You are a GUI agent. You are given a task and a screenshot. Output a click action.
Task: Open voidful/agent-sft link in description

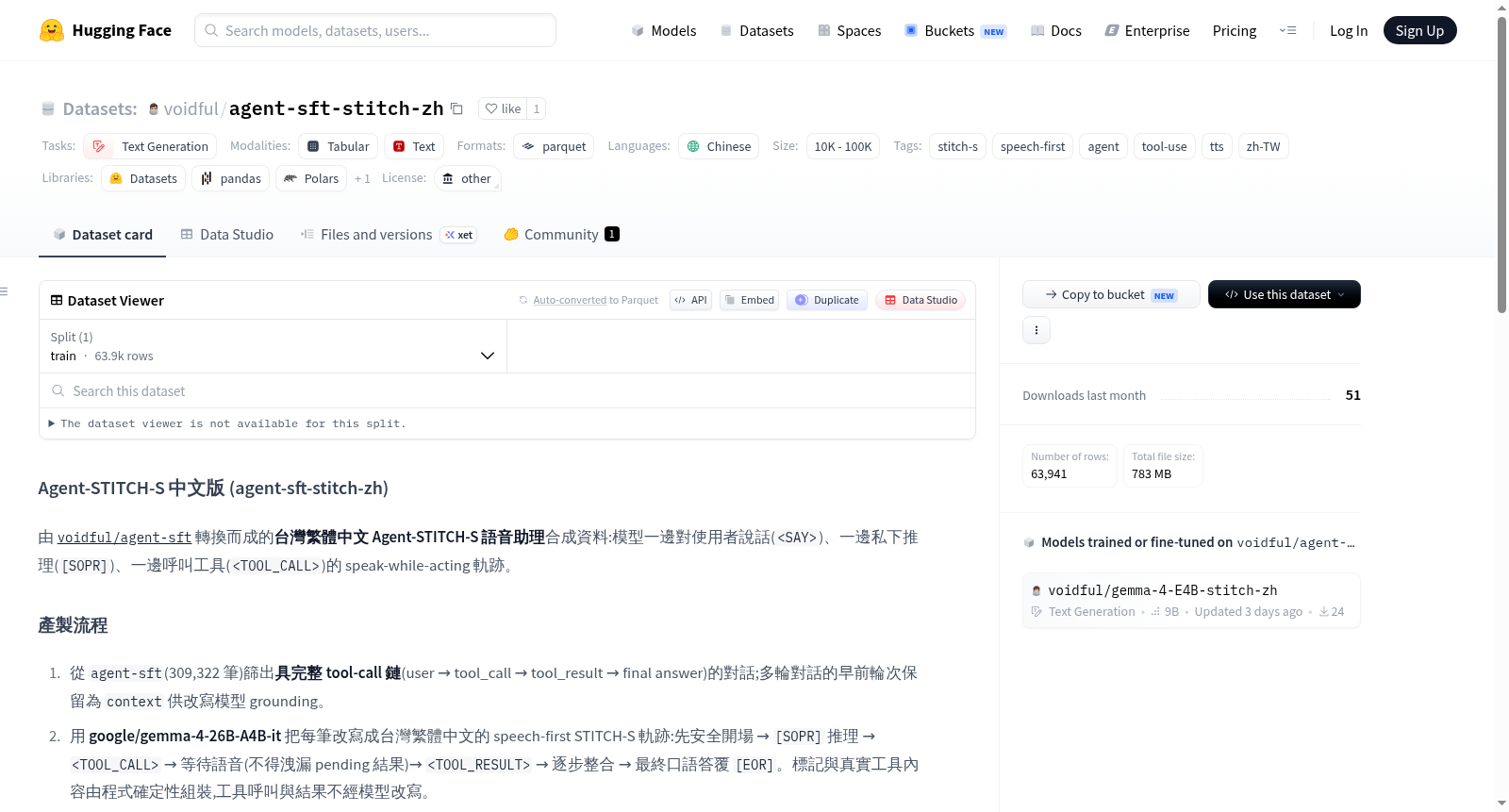tap(124, 537)
